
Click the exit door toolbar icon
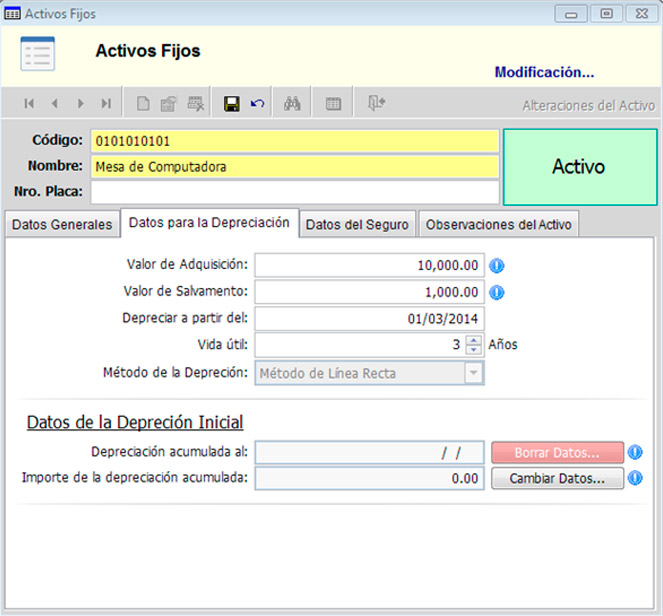pyautogui.click(x=376, y=104)
